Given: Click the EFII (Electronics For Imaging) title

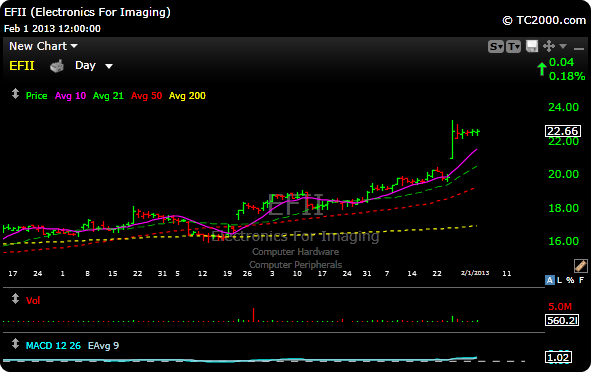Looking at the screenshot, I should pos(87,12).
